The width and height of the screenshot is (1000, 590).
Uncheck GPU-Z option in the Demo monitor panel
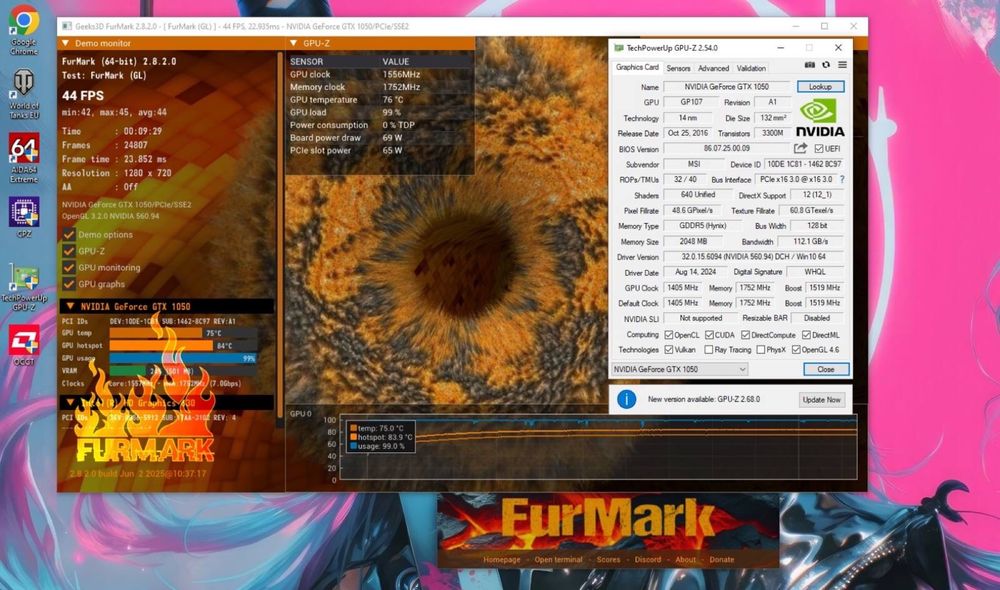pos(69,251)
